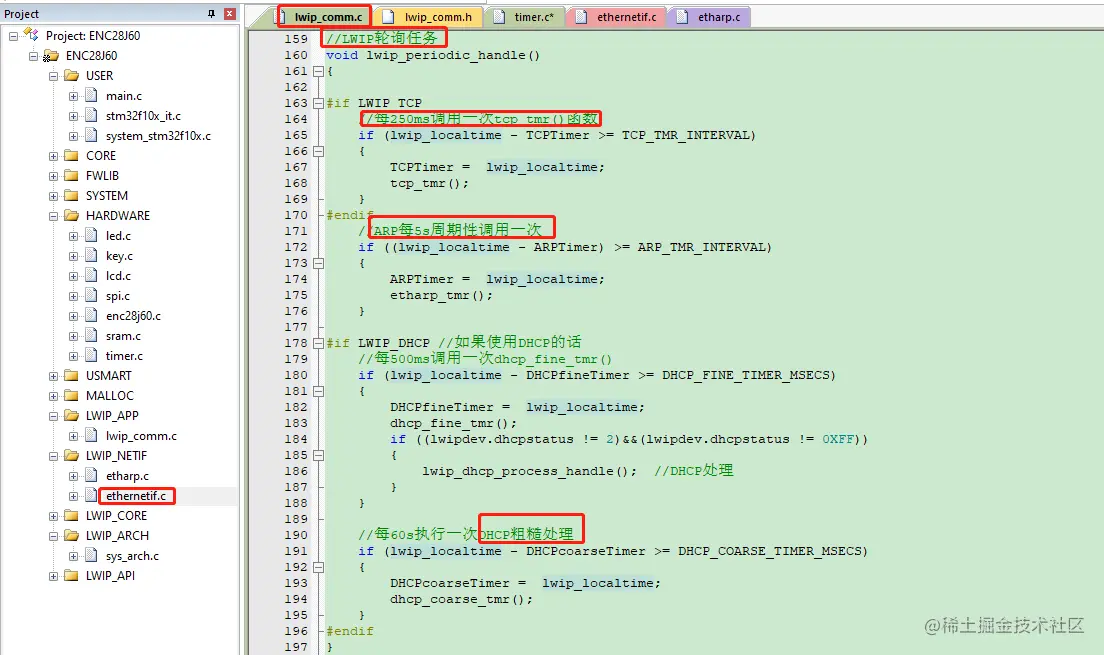This screenshot has height=655, width=1104.
Task: Collapse code fold at line 185
Action: pos(318,456)
